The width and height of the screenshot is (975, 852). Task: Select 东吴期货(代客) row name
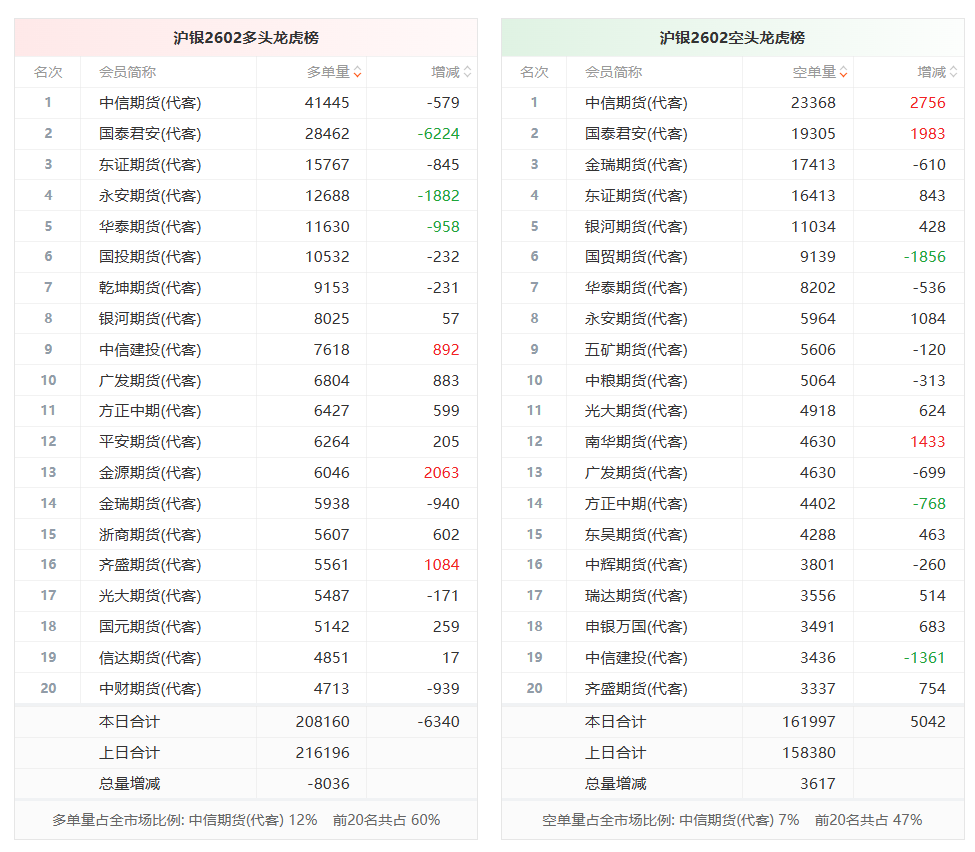636,535
